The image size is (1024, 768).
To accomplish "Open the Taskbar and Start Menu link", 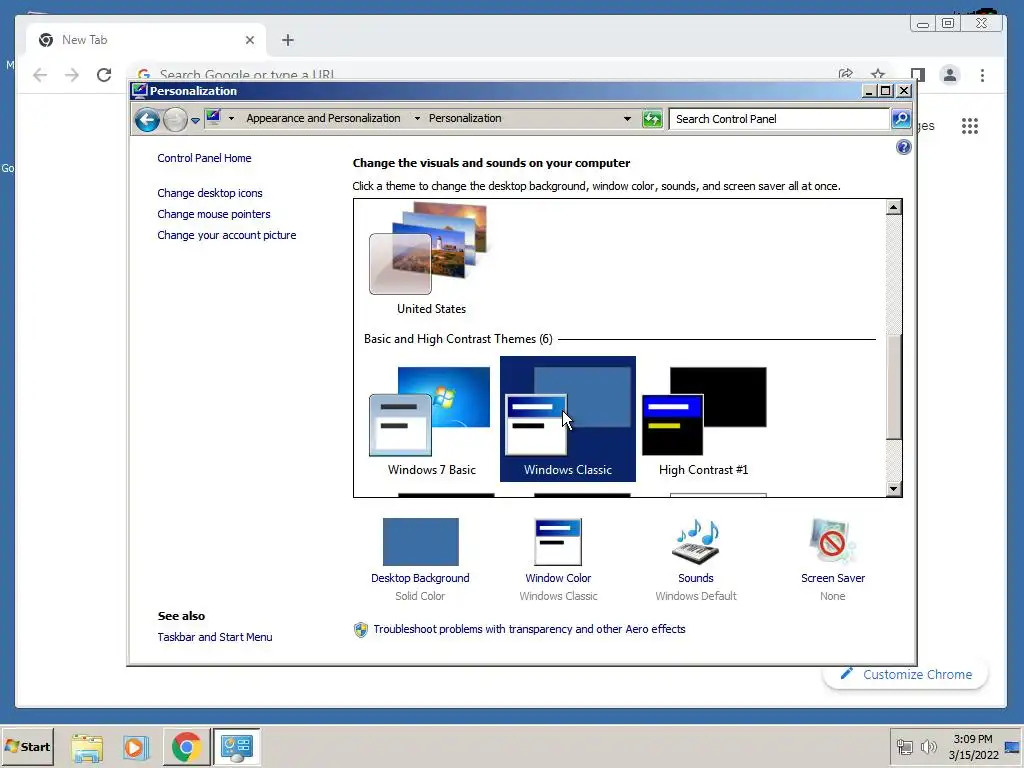I will [214, 637].
